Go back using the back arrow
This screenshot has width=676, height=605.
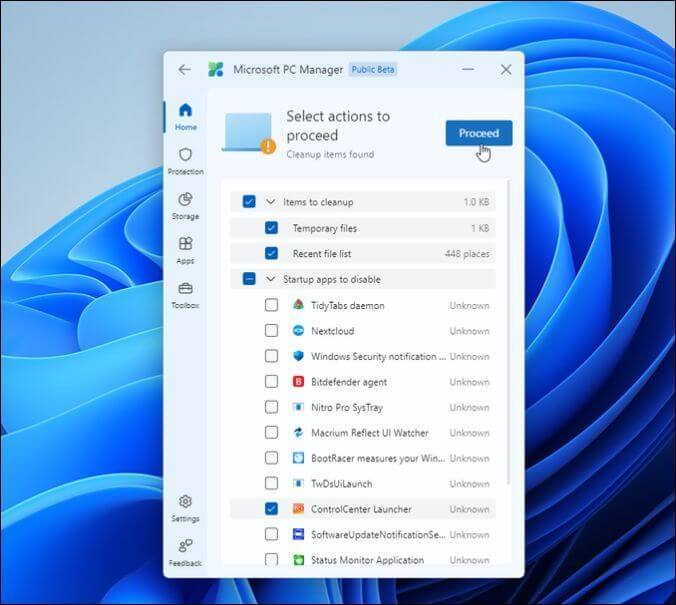(184, 69)
